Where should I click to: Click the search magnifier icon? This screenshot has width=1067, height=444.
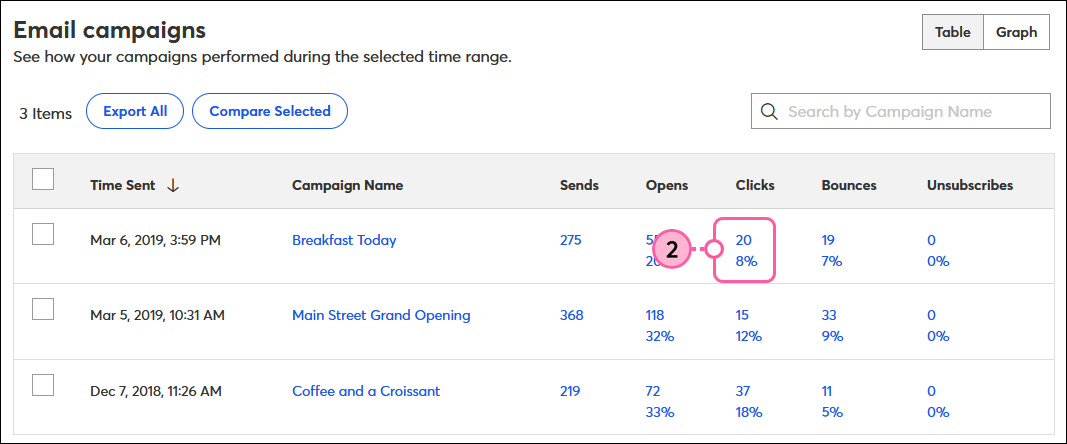pyautogui.click(x=769, y=112)
